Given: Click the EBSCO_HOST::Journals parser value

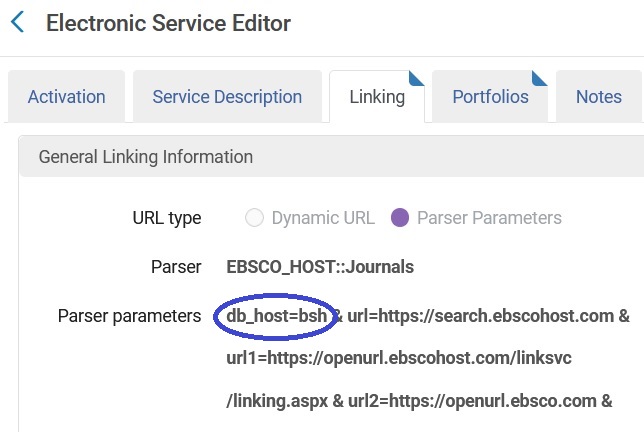Looking at the screenshot, I should pos(320,267).
